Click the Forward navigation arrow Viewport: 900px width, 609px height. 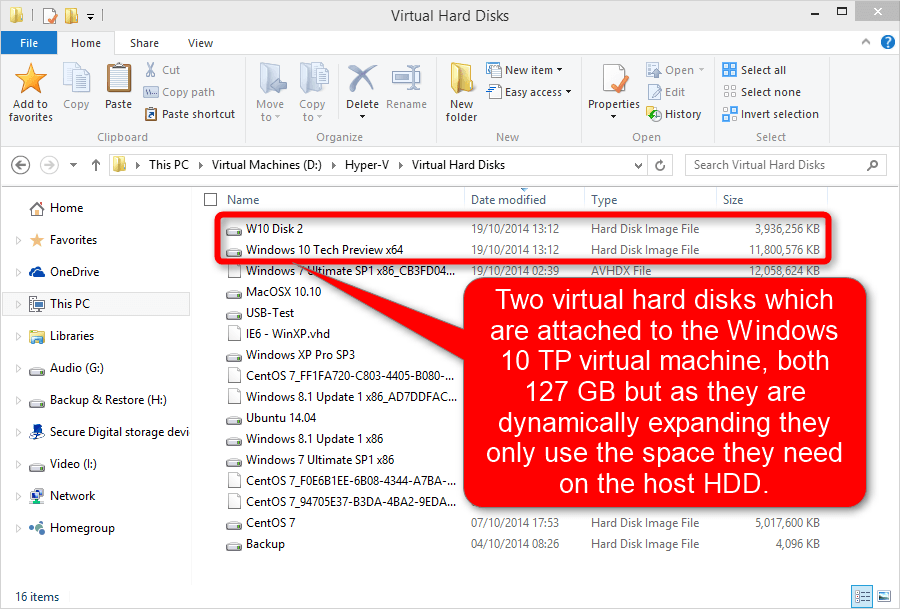[49, 165]
